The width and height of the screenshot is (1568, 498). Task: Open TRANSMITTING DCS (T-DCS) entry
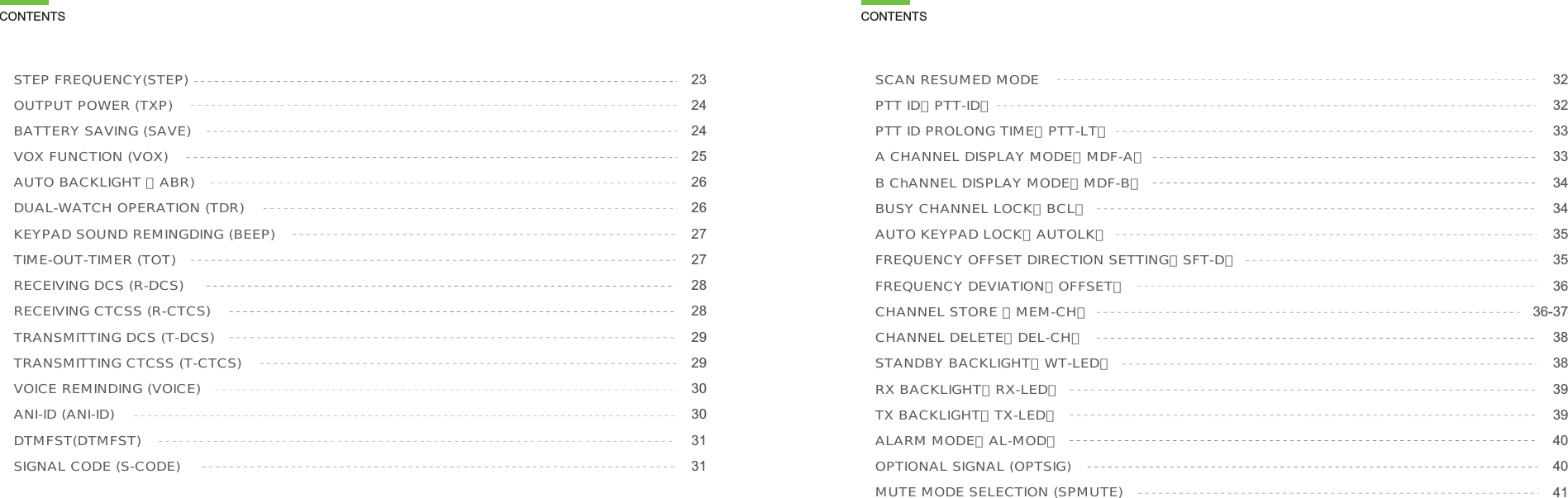coord(114,338)
